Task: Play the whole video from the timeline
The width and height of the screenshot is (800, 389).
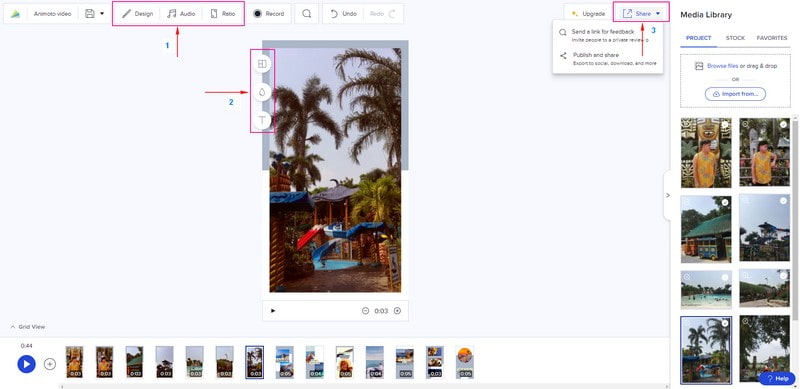Action: coord(26,364)
